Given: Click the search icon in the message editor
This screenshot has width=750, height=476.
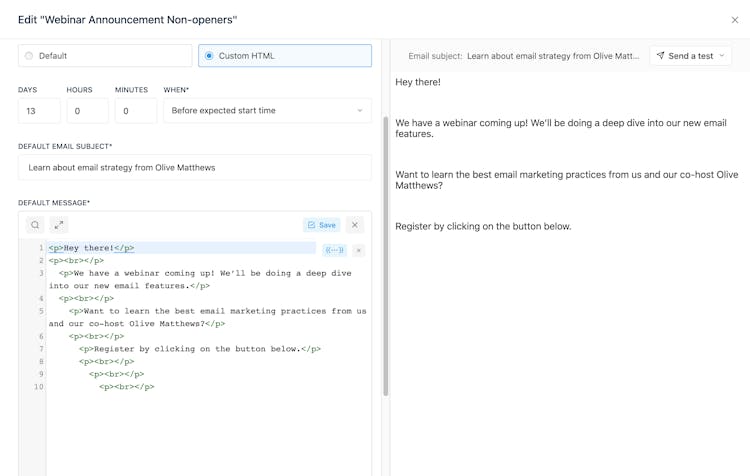Looking at the screenshot, I should (x=35, y=225).
